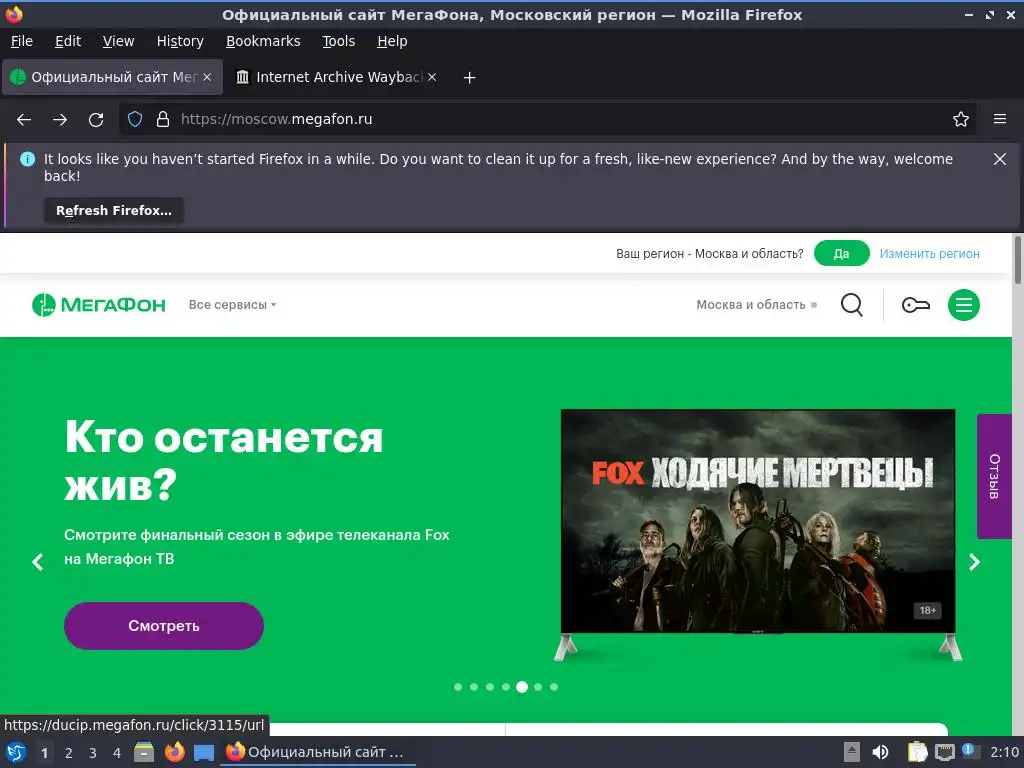Screen dimensions: 1024x768
Task: Open the clipboard manager tray icon
Action: click(x=918, y=752)
